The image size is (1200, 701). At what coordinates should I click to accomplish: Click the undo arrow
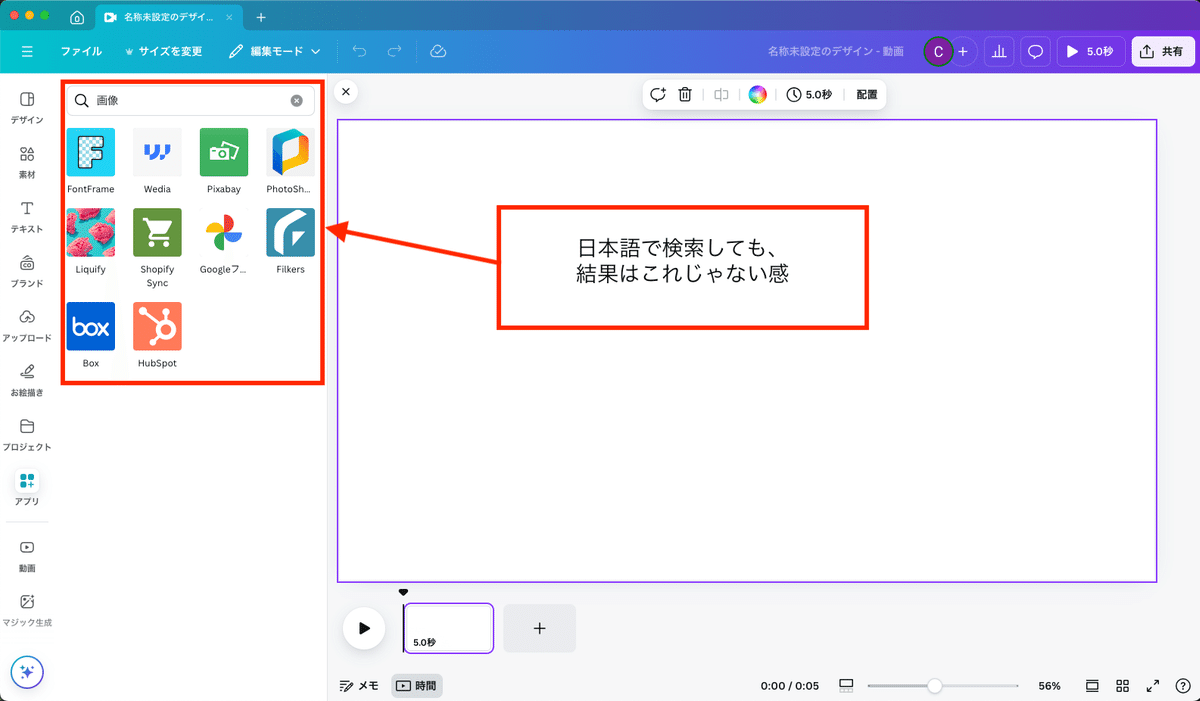pos(360,51)
